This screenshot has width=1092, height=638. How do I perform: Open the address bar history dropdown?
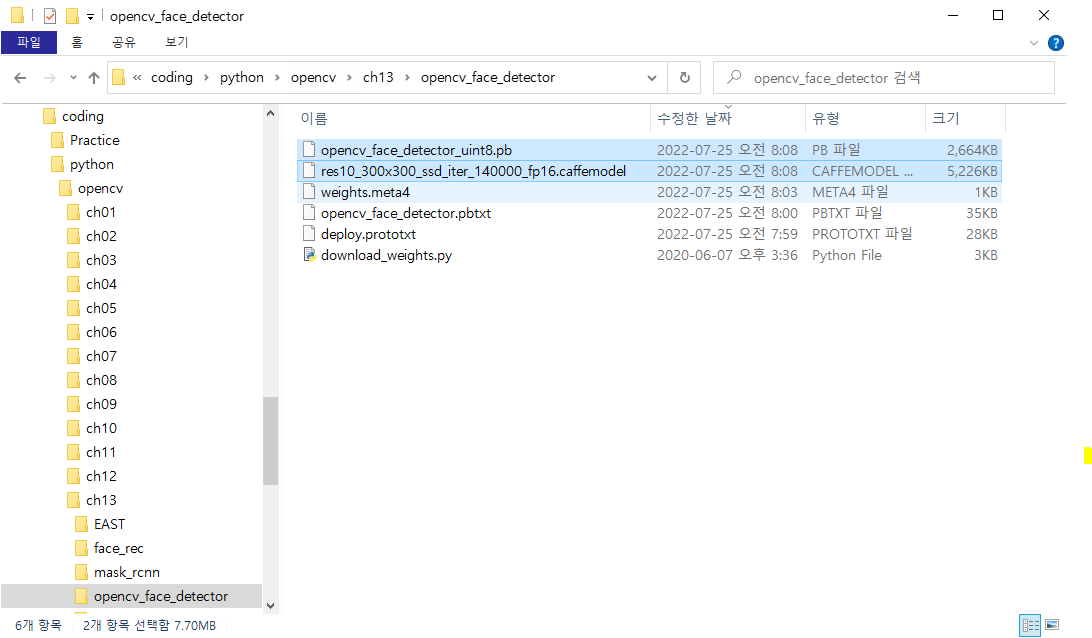652,77
